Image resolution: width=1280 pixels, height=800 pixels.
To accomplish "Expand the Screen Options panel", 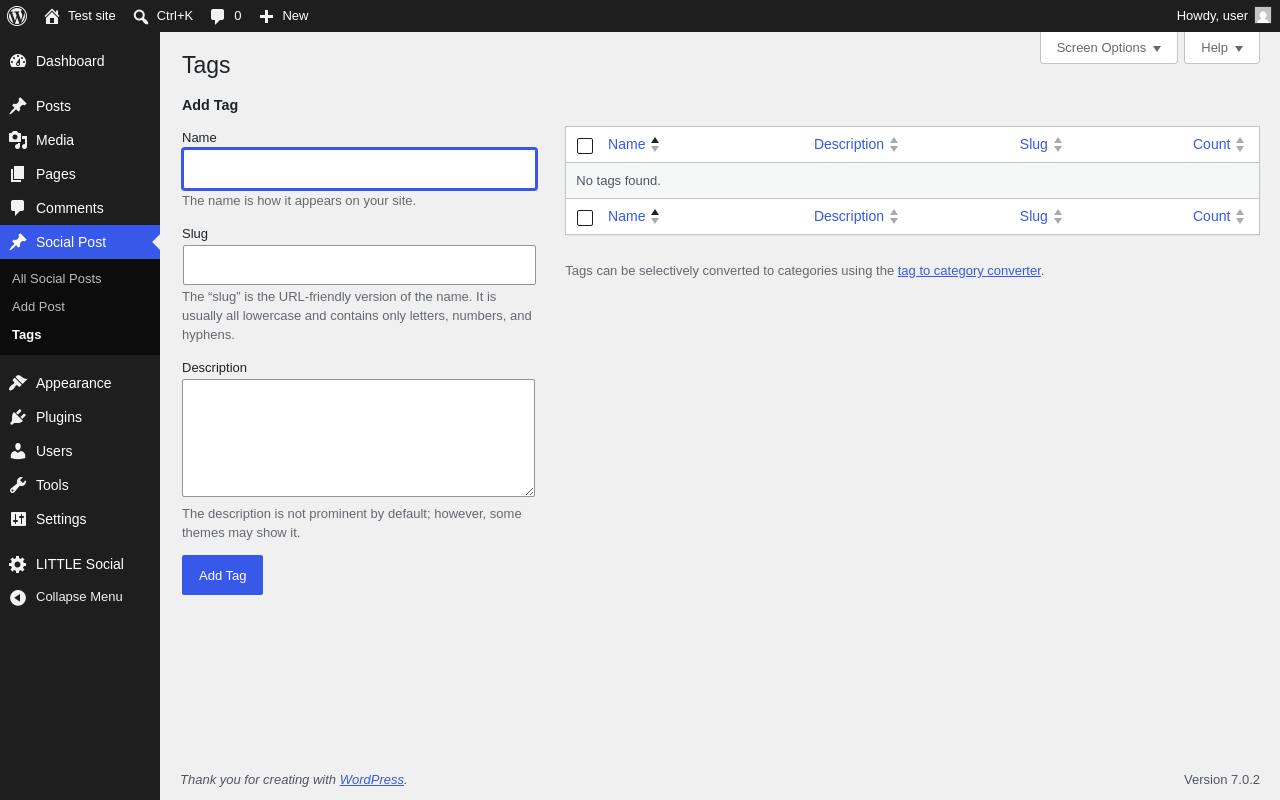I will [1109, 47].
